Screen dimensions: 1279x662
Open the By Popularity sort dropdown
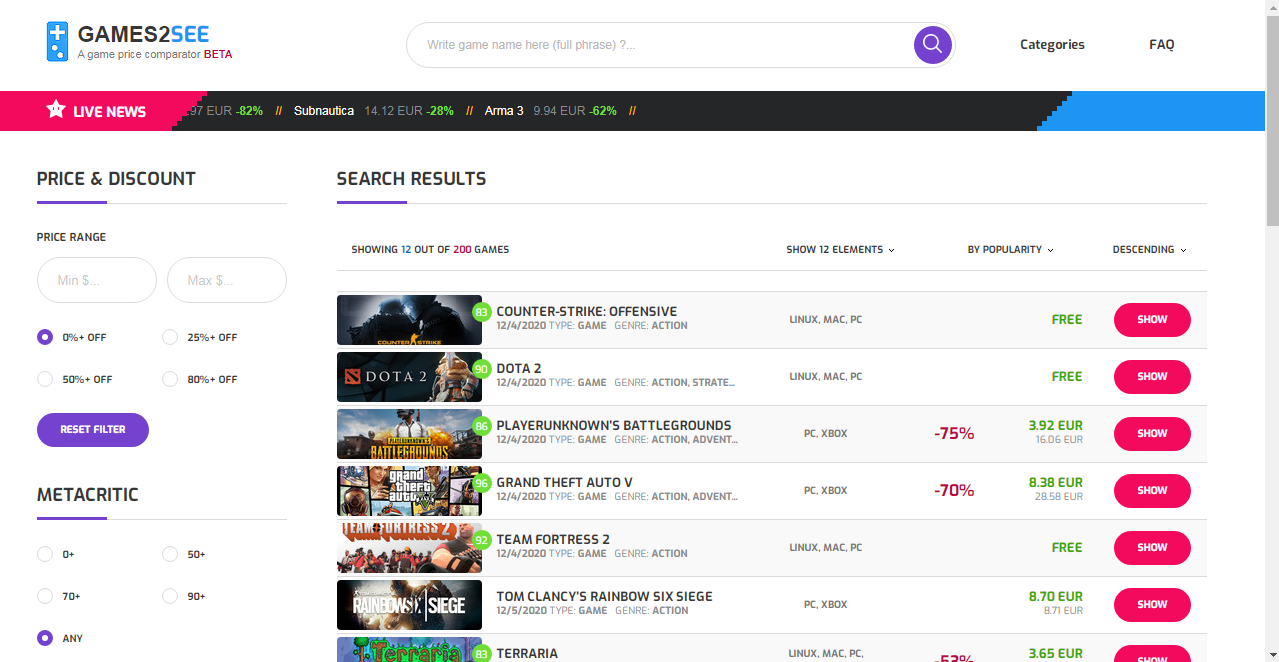click(1010, 250)
